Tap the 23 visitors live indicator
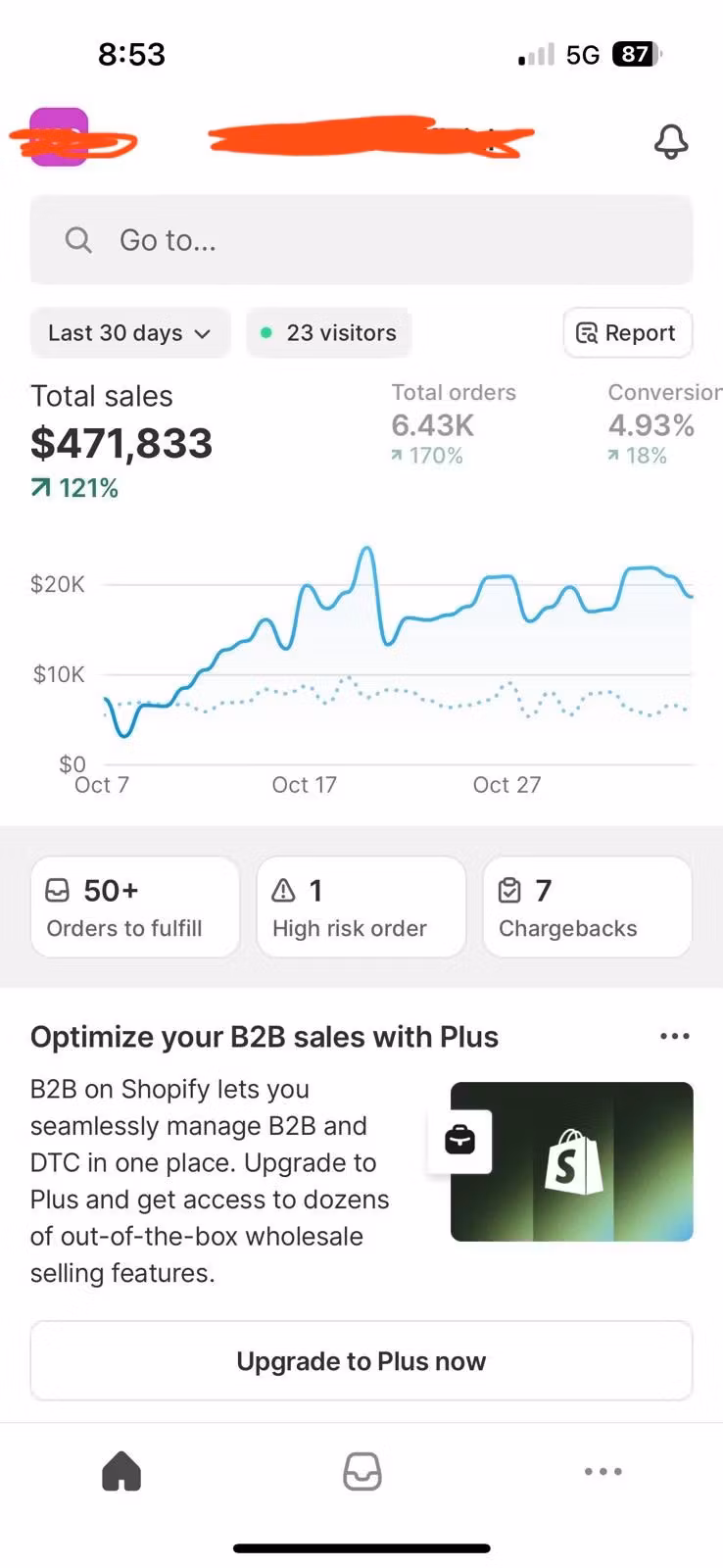Screen dimensions: 723x1568 (329, 333)
